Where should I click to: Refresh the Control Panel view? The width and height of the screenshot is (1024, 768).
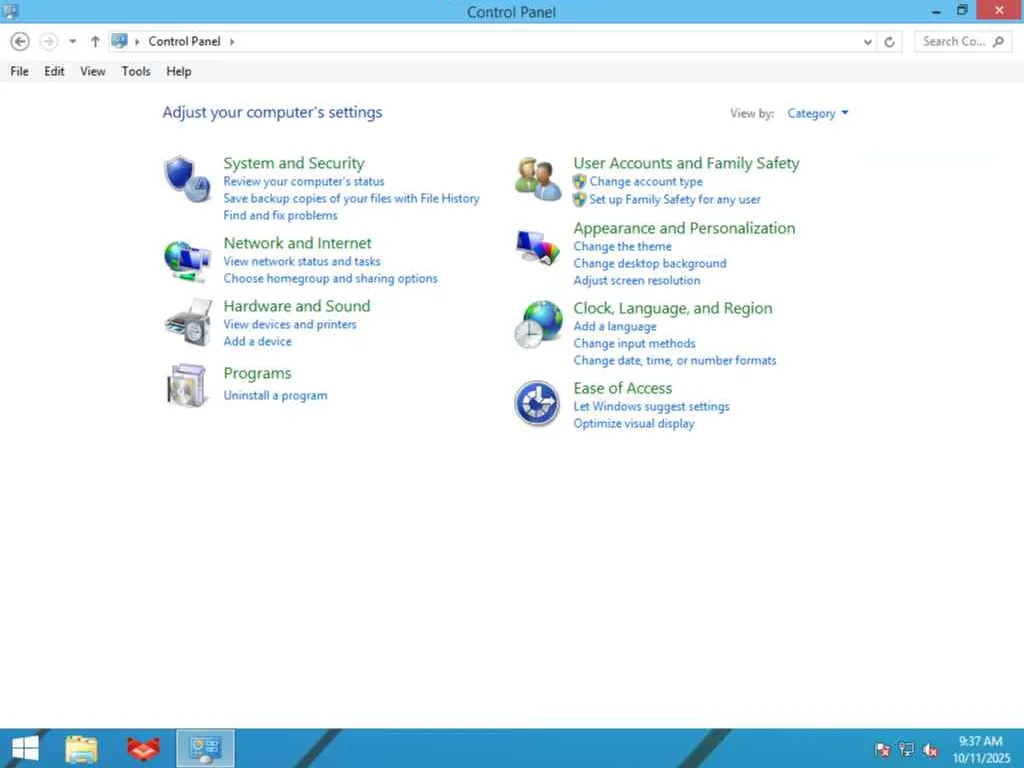point(889,42)
